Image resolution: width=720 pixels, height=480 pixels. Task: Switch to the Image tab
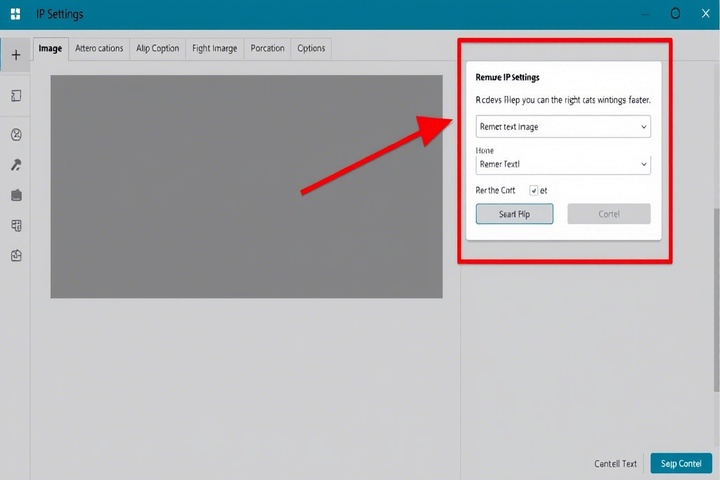click(51, 49)
